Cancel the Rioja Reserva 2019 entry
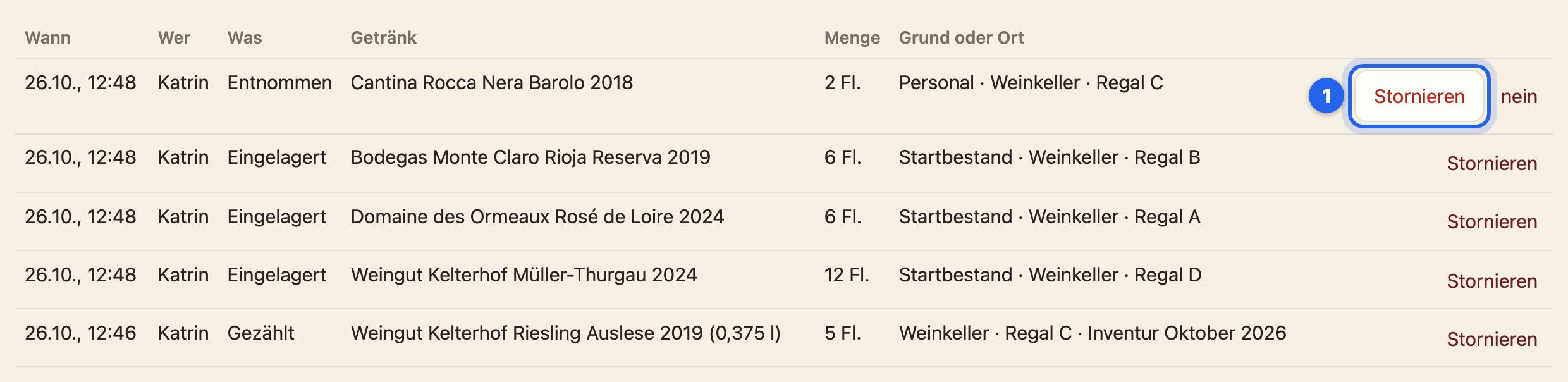 click(1491, 164)
